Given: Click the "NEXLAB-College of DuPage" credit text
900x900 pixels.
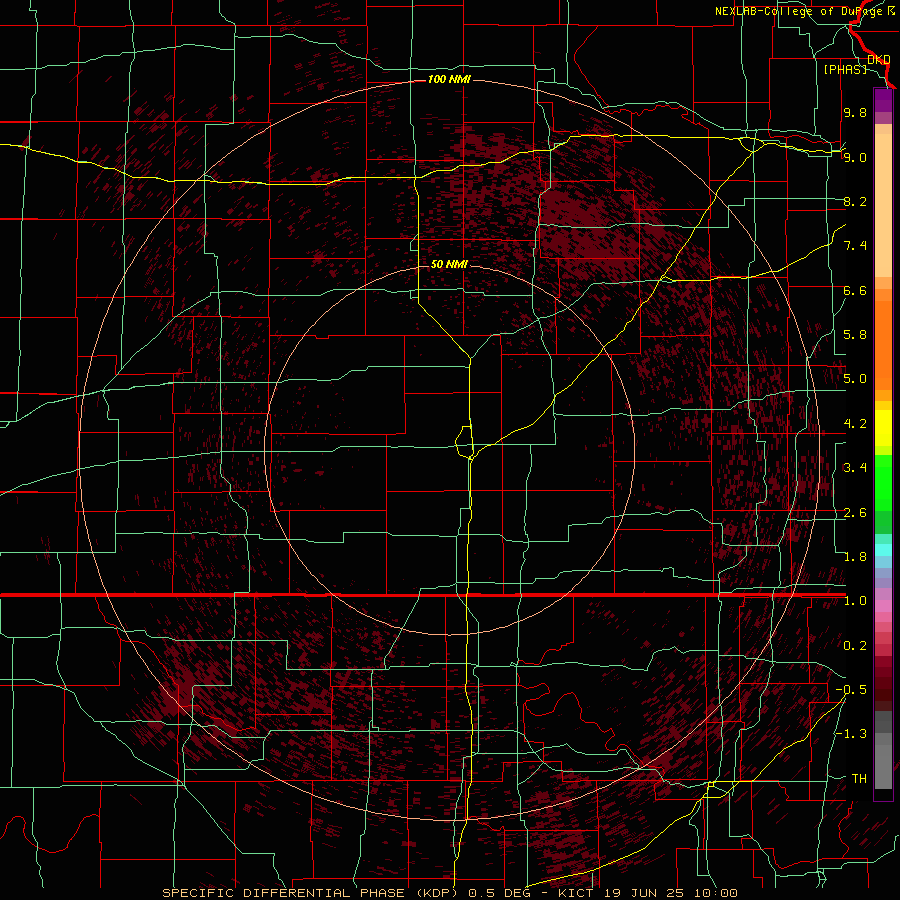Looking at the screenshot, I should coord(799,11).
